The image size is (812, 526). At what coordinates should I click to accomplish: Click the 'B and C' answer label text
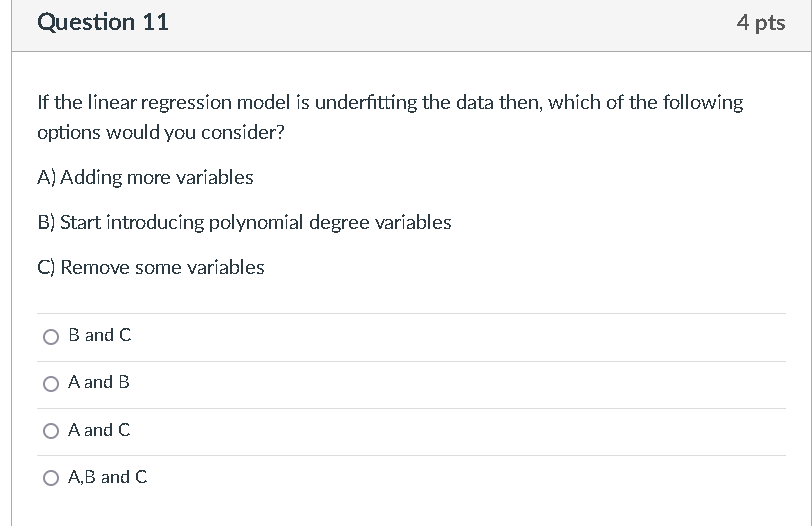point(99,335)
